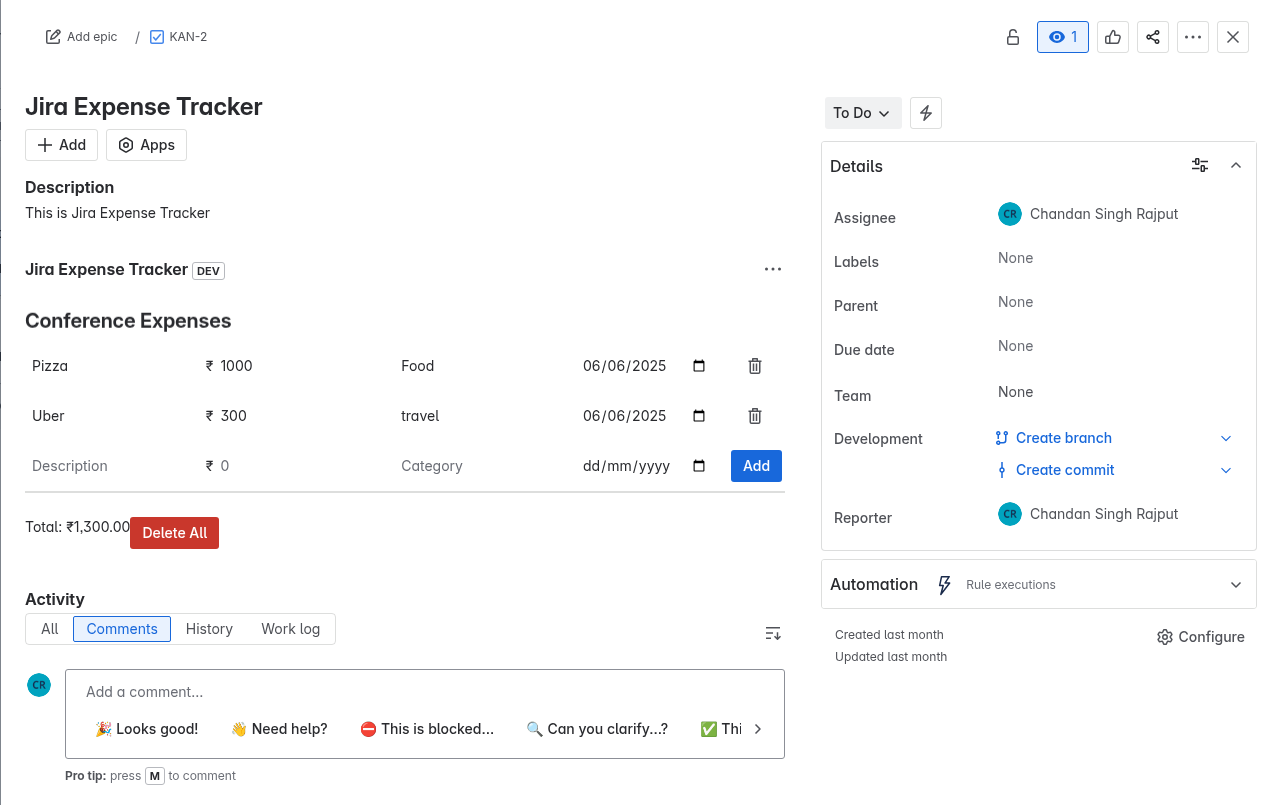1280x805 pixels.
Task: Click the activity sort order icon
Action: pos(773,633)
